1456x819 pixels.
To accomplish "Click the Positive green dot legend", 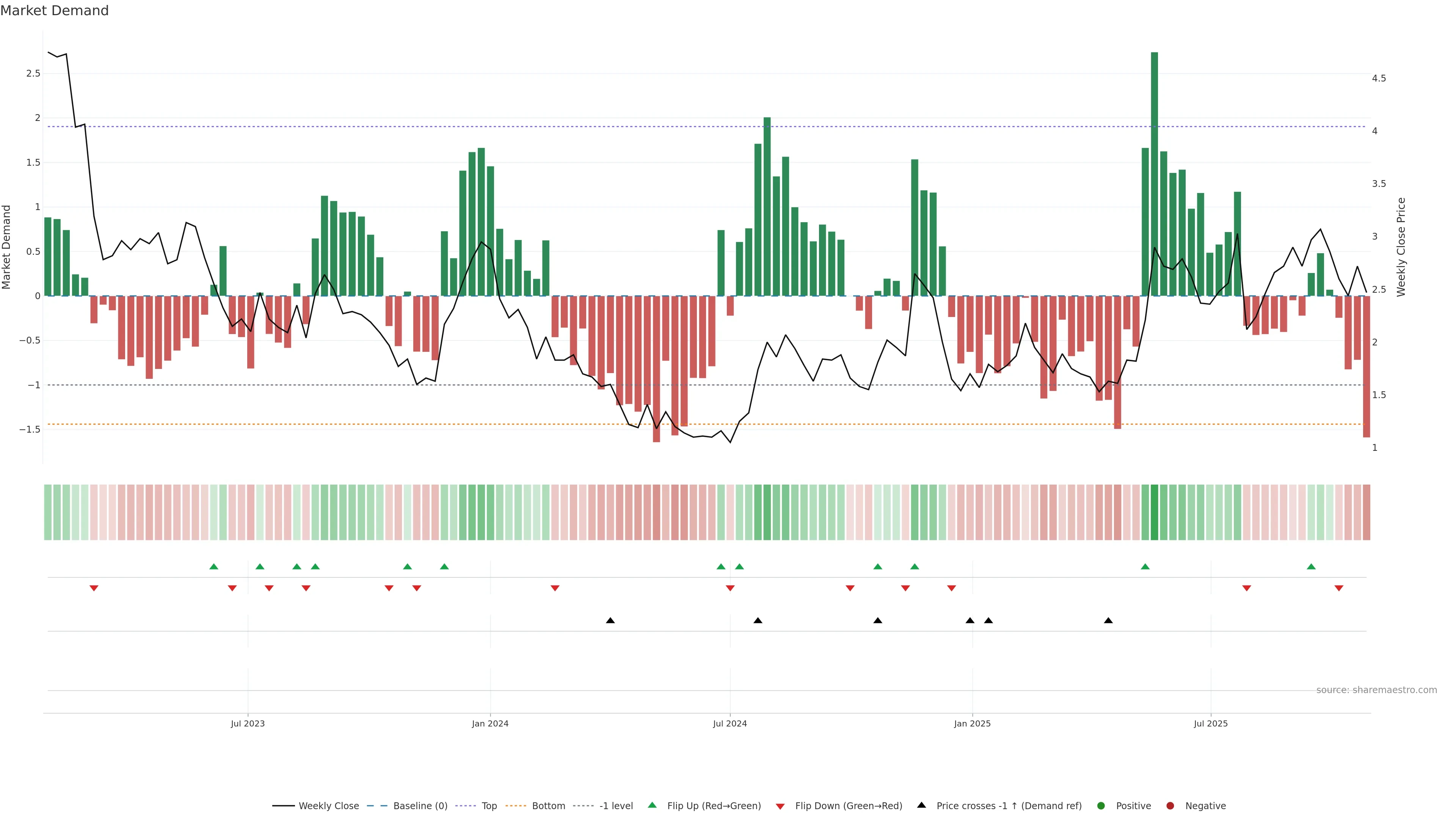I will 1100,806.
